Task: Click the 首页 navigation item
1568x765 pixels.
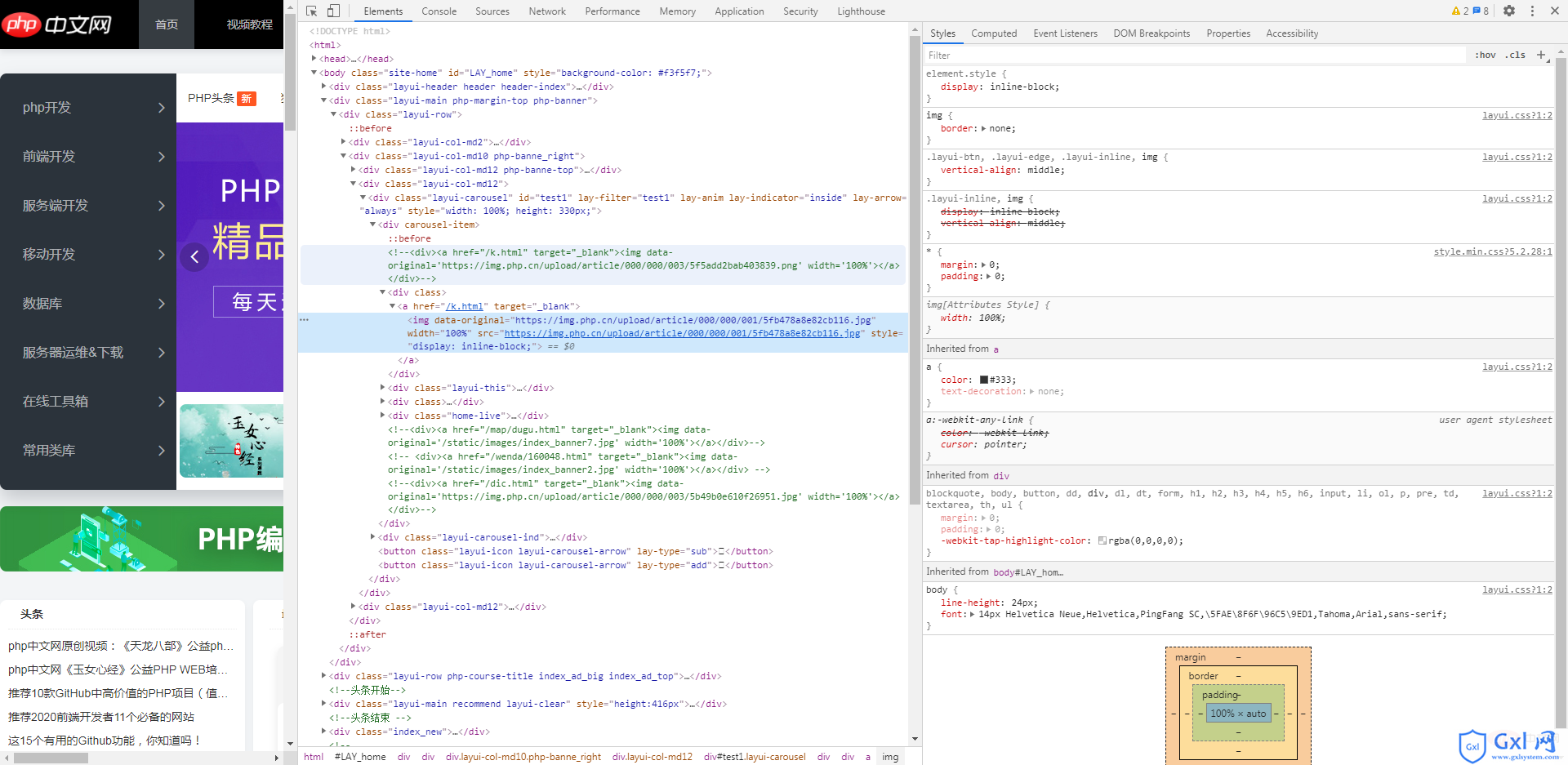Action: coord(167,24)
